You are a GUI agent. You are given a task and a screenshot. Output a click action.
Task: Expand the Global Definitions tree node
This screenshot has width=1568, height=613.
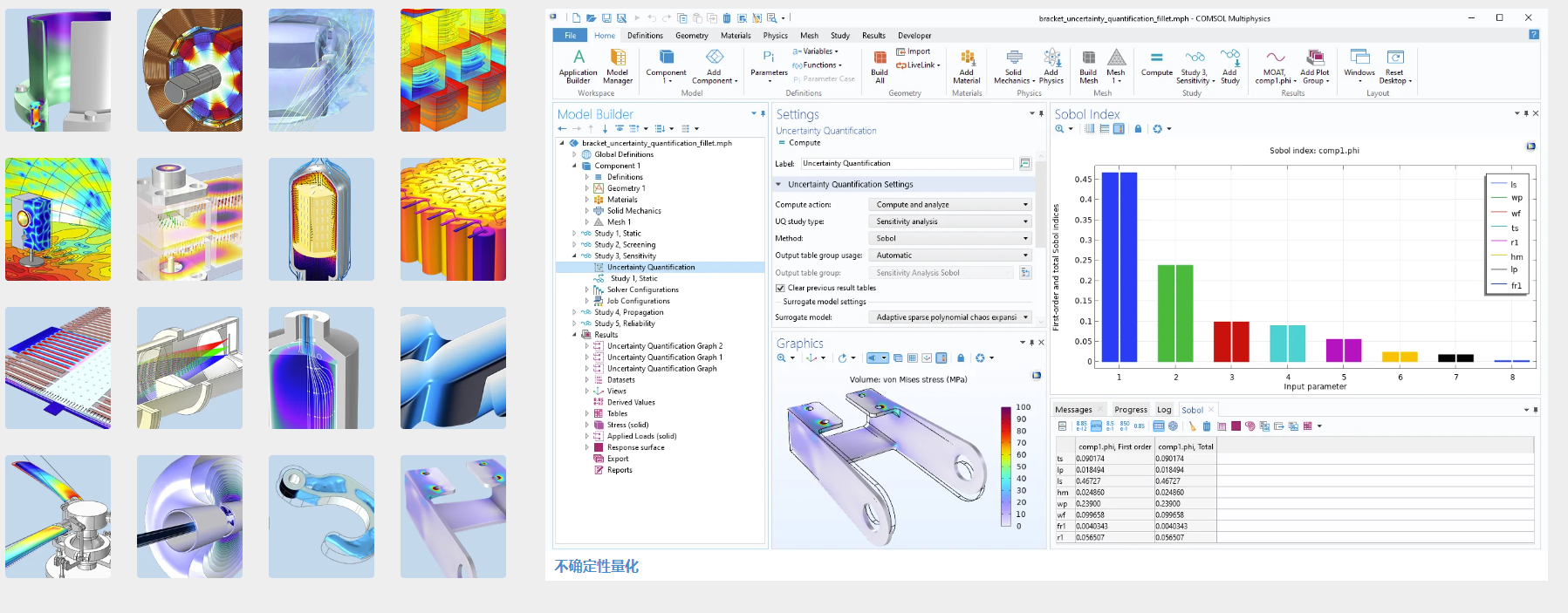[574, 154]
